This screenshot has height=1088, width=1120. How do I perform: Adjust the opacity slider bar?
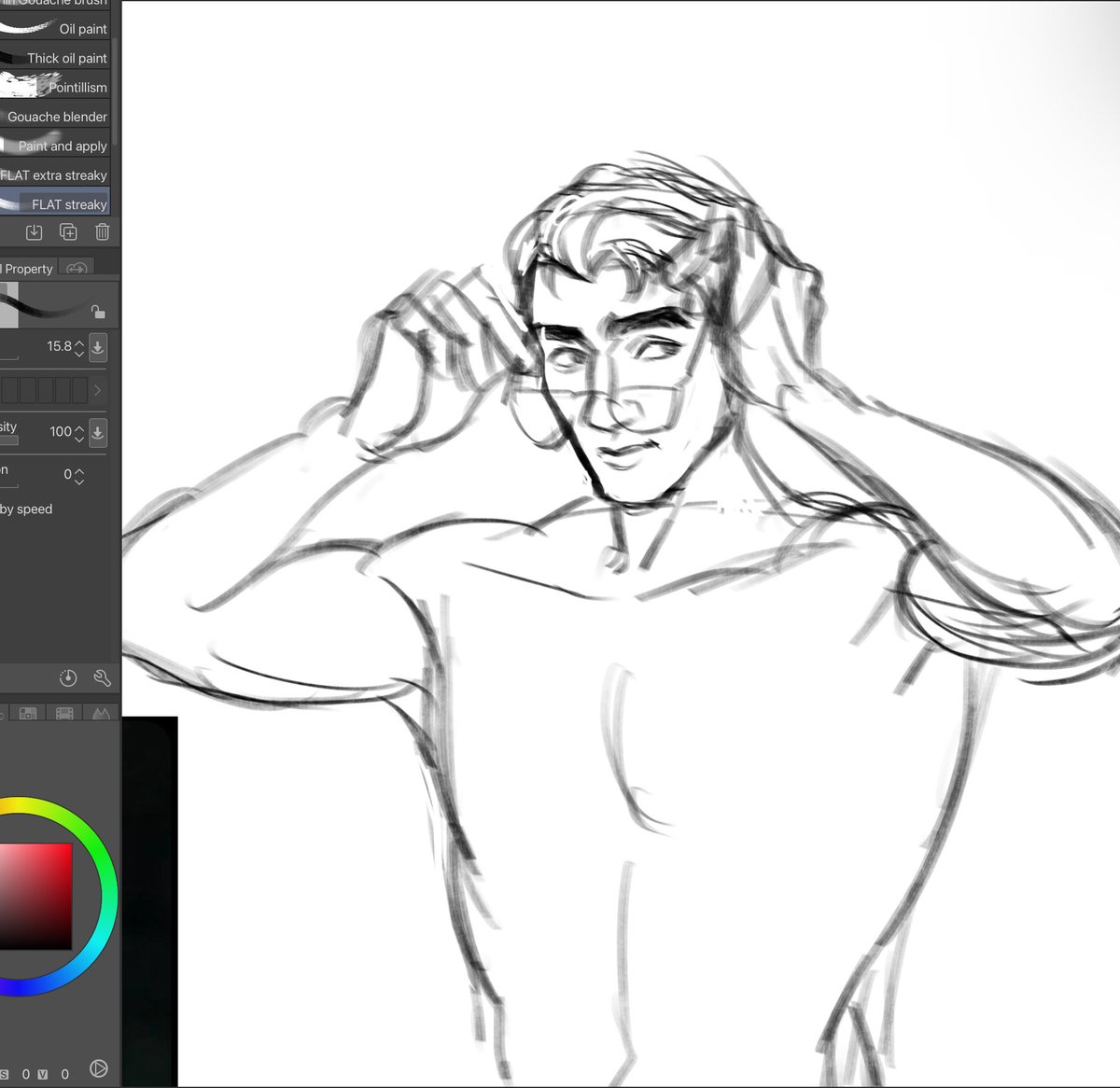(x=9, y=440)
